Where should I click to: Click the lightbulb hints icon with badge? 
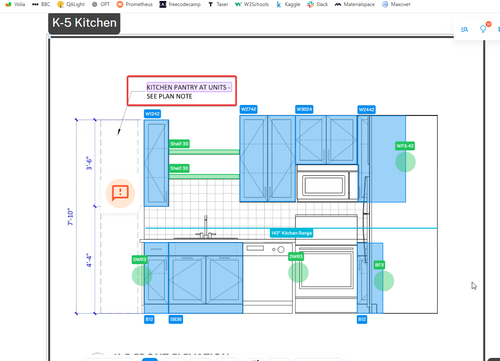click(x=483, y=29)
